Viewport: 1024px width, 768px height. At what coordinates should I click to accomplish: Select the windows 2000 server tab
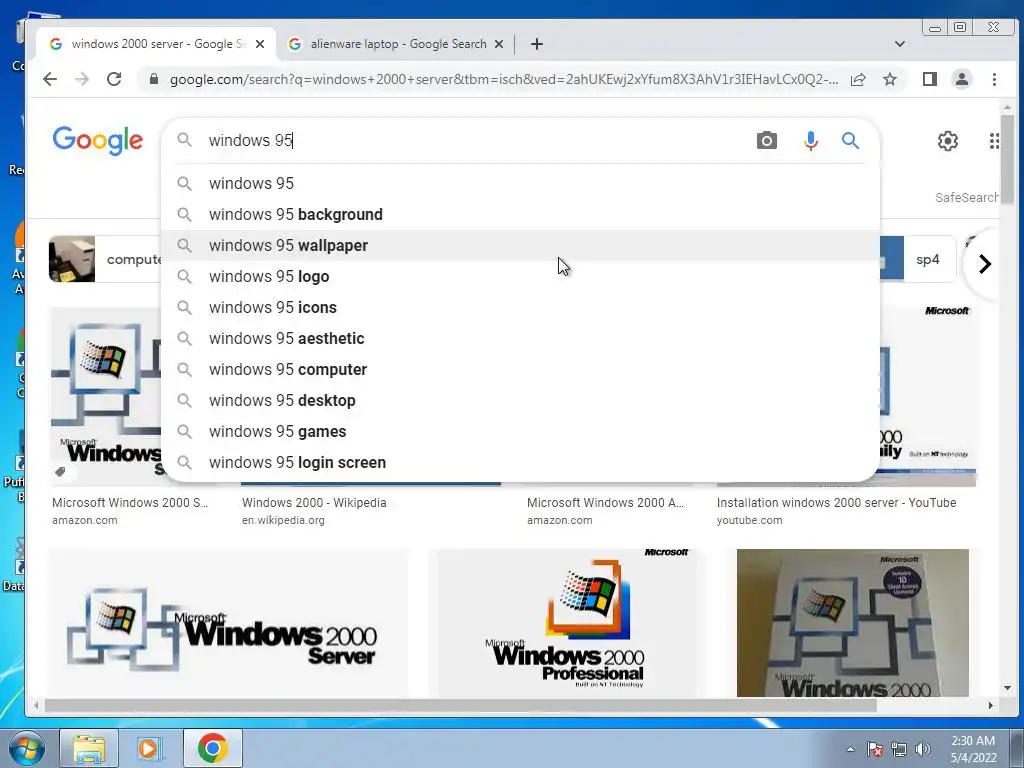tap(155, 44)
